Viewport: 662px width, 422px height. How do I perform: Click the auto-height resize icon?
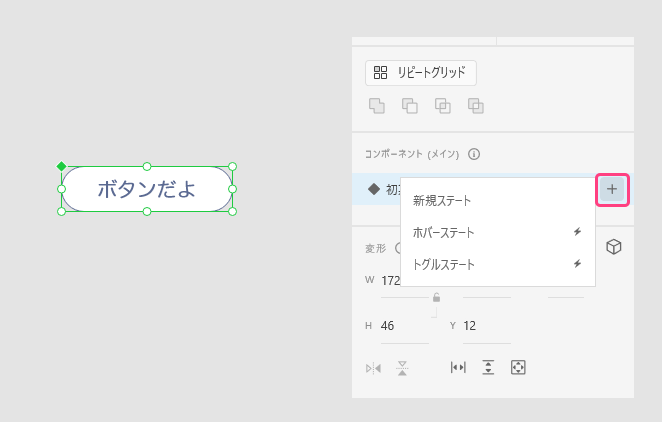488,368
